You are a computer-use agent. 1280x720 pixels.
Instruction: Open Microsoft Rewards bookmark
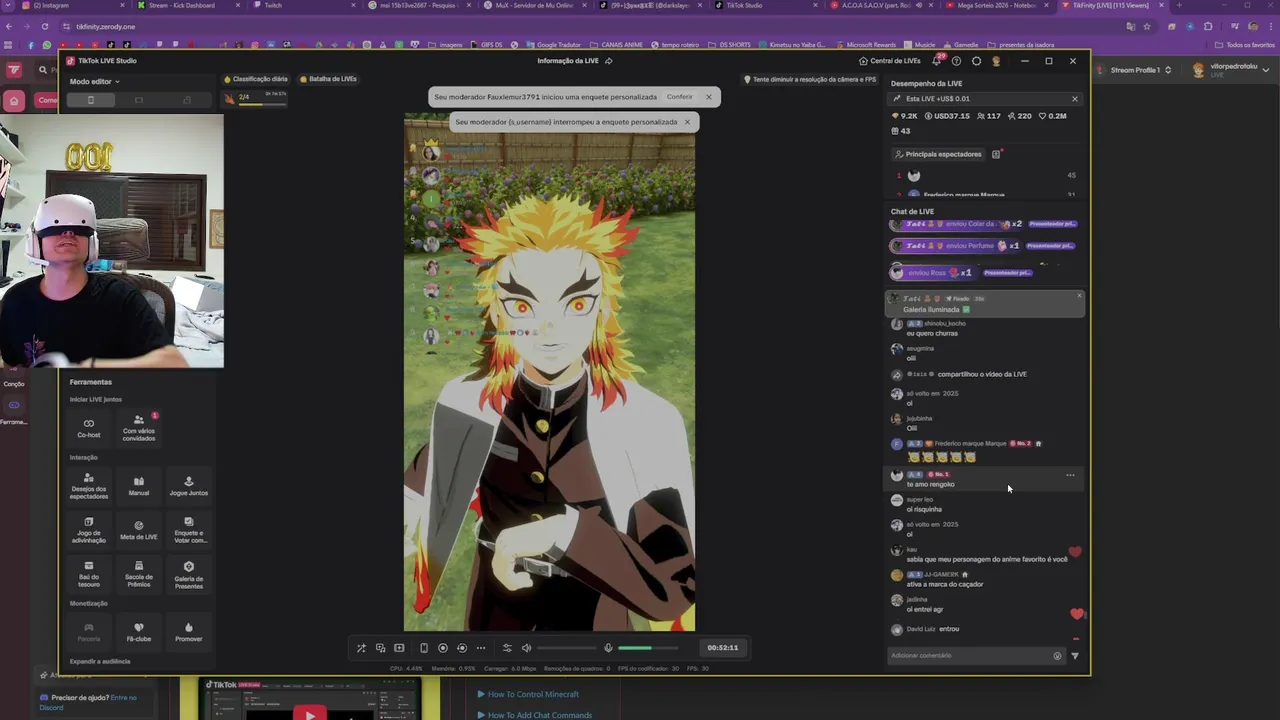866,45
